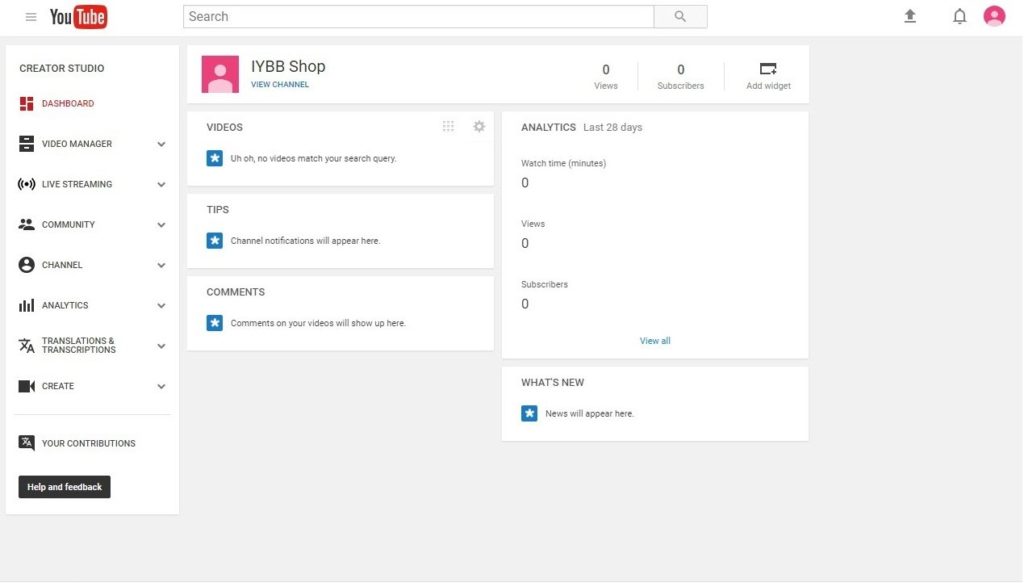
Task: Select Analytics menu item in sidebar
Action: [65, 306]
